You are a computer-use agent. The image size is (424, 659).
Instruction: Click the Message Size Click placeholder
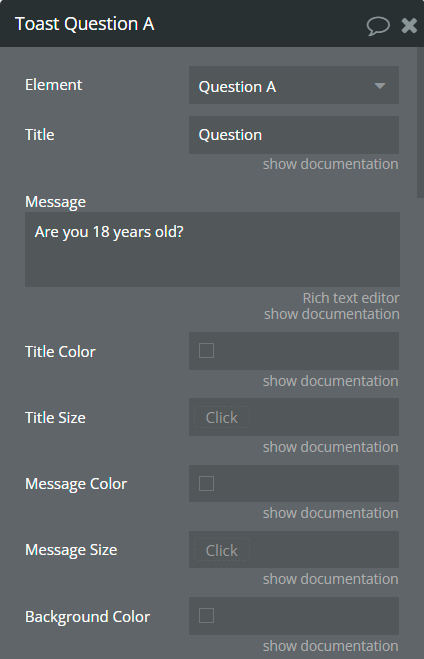222,550
